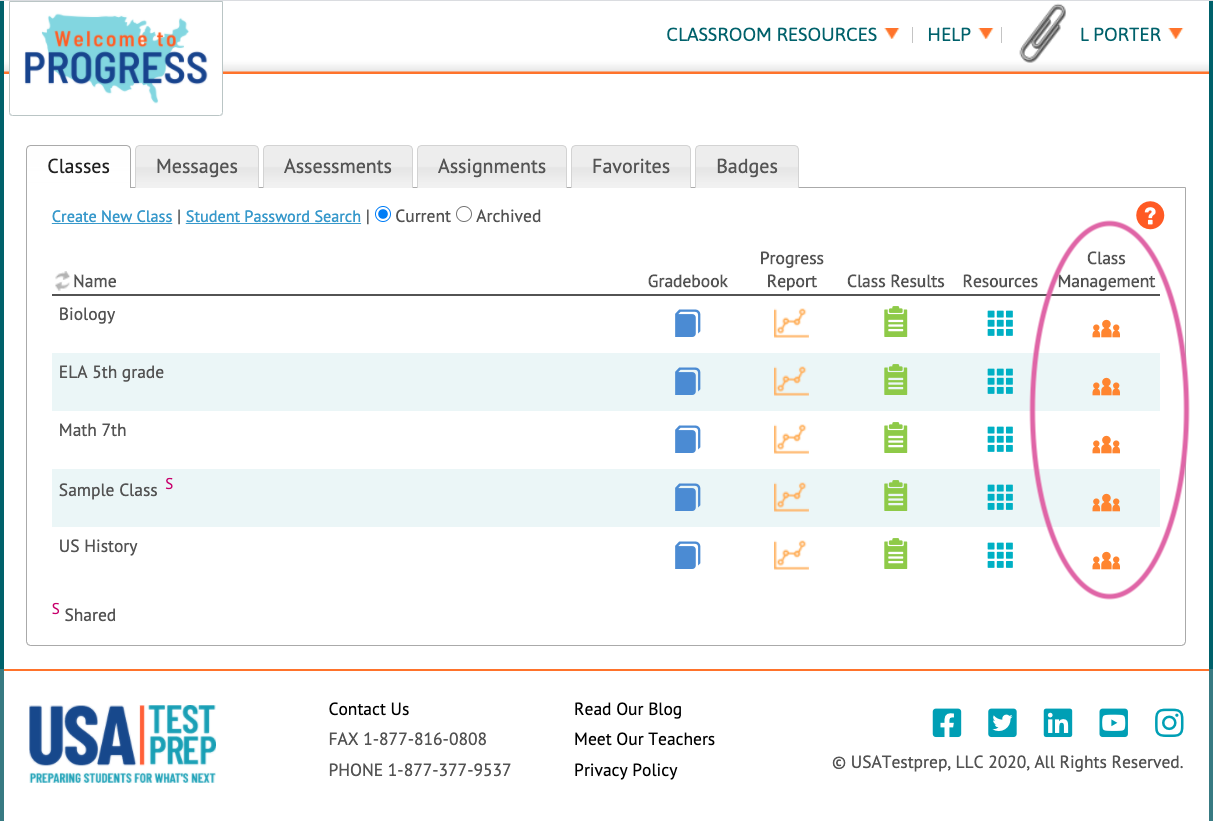Click the orange question mark help icon
This screenshot has width=1213, height=821.
[1150, 215]
